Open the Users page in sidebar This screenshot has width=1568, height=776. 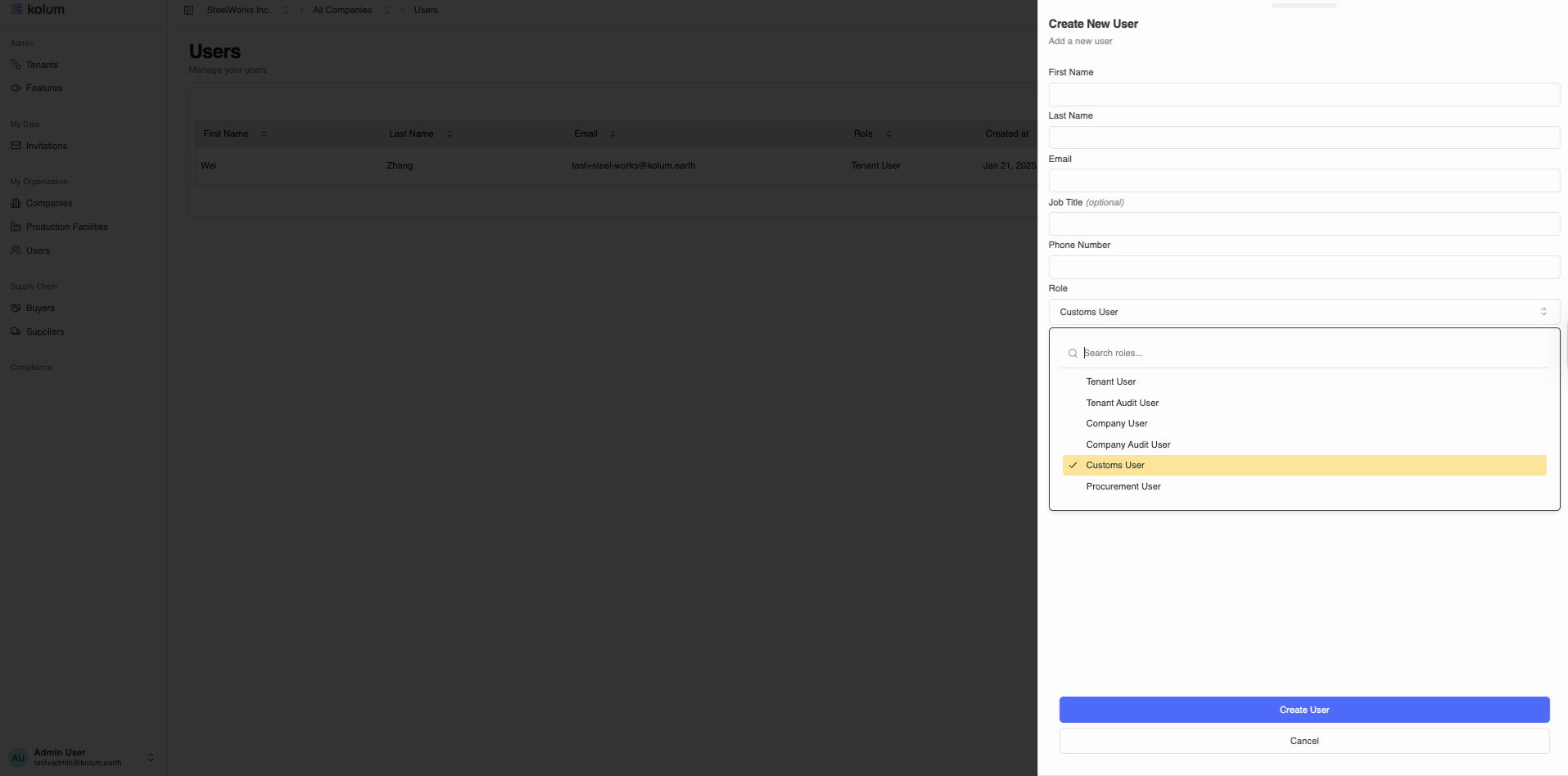38,250
